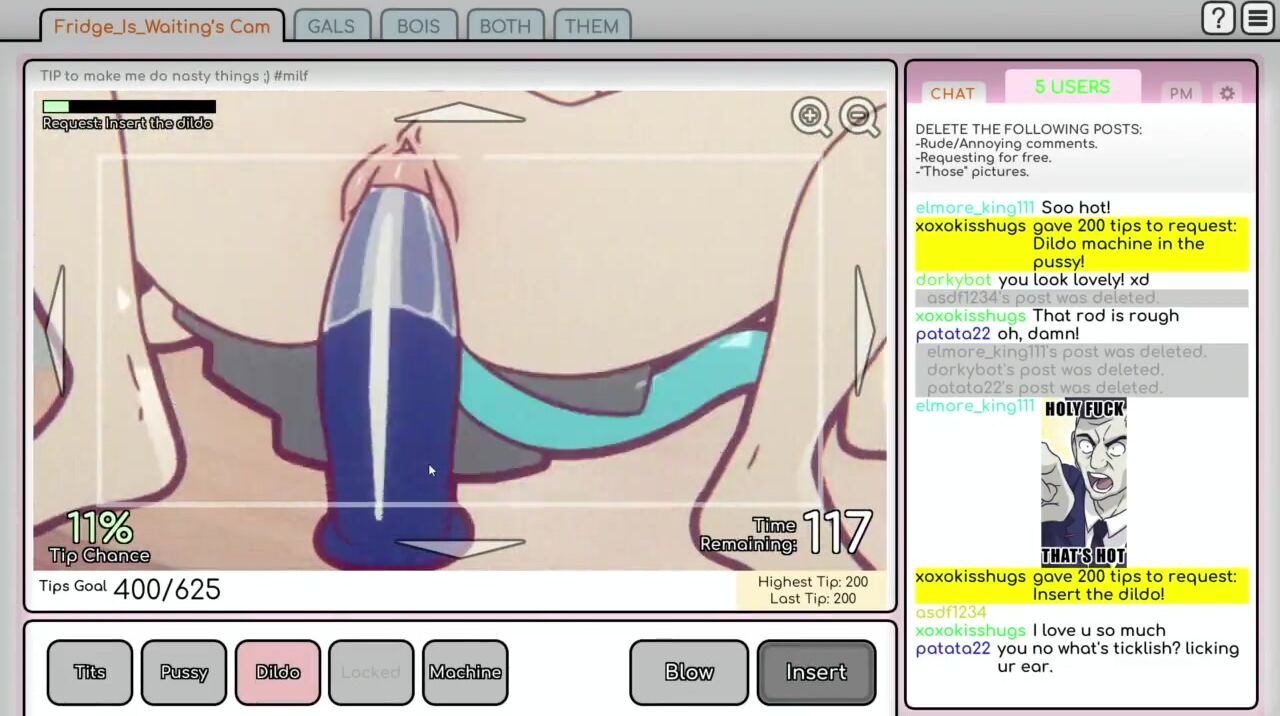
Task: Click the meme image posted by elmore_king111
Action: (1084, 482)
